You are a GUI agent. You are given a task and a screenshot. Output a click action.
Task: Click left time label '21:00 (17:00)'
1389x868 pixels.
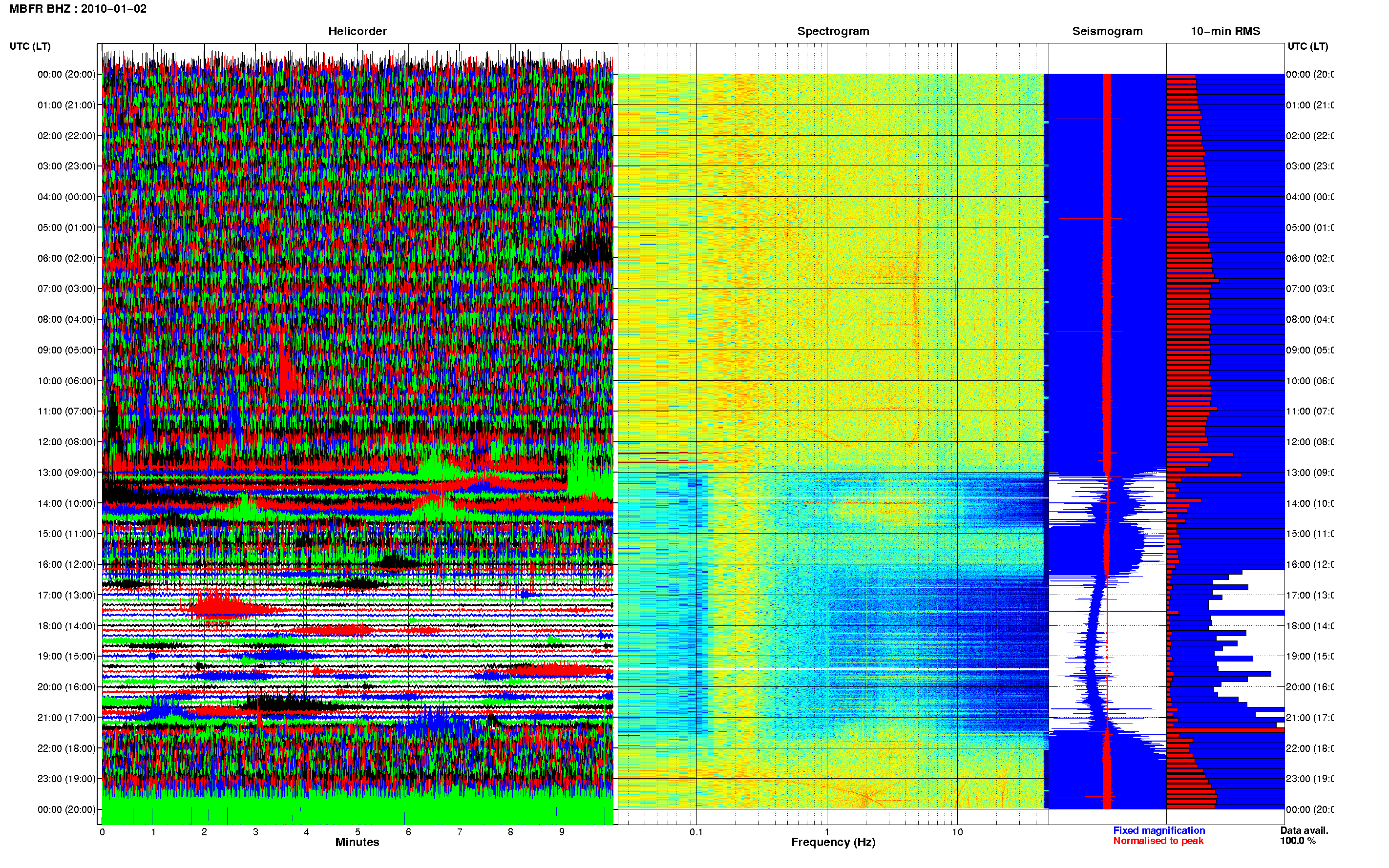click(x=66, y=718)
